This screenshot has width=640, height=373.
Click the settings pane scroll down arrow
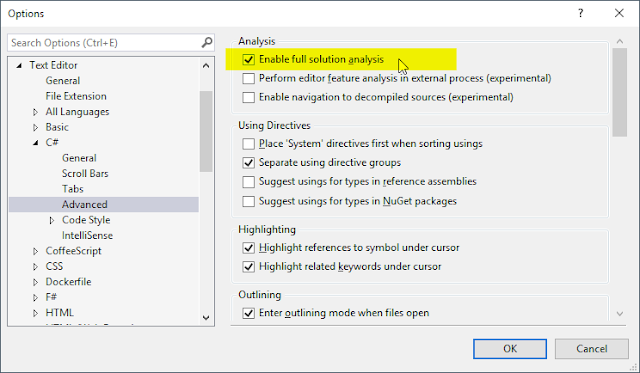tap(620, 313)
